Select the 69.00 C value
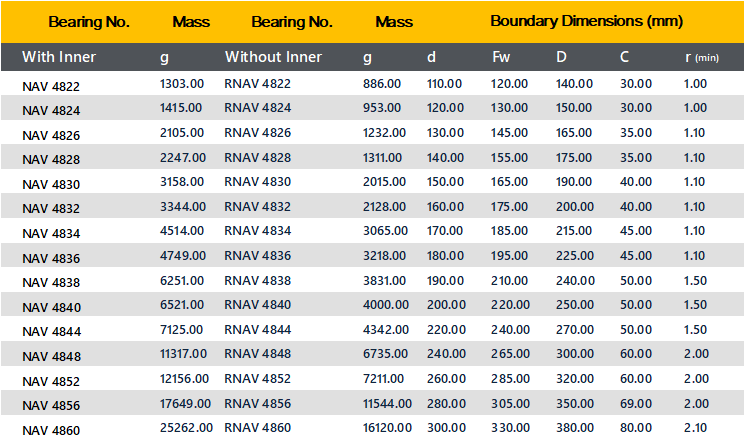The height and width of the screenshot is (440, 744). [x=635, y=403]
